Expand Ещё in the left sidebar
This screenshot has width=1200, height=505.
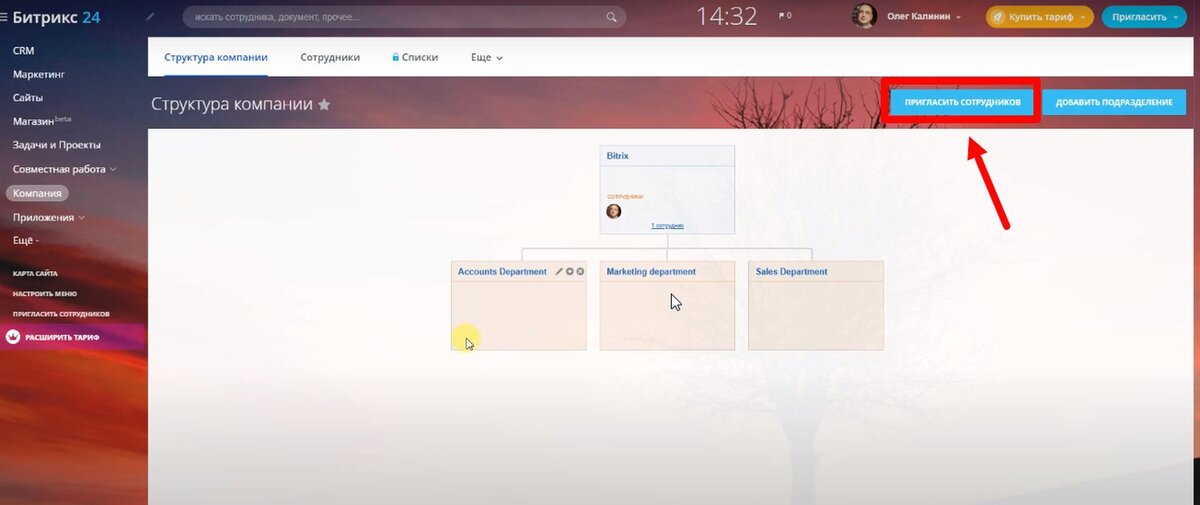point(26,241)
